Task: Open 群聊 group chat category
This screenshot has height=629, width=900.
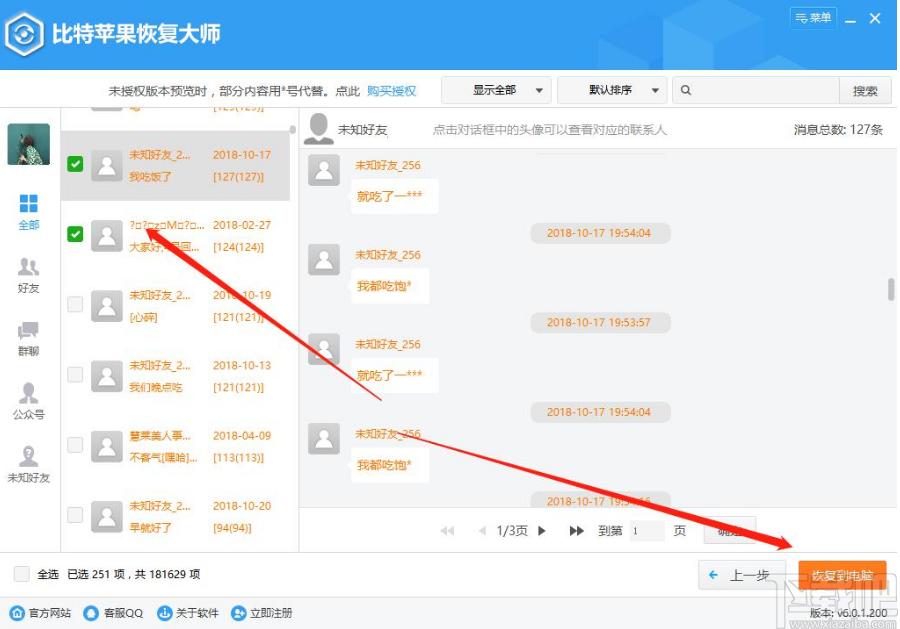Action: [x=28, y=339]
